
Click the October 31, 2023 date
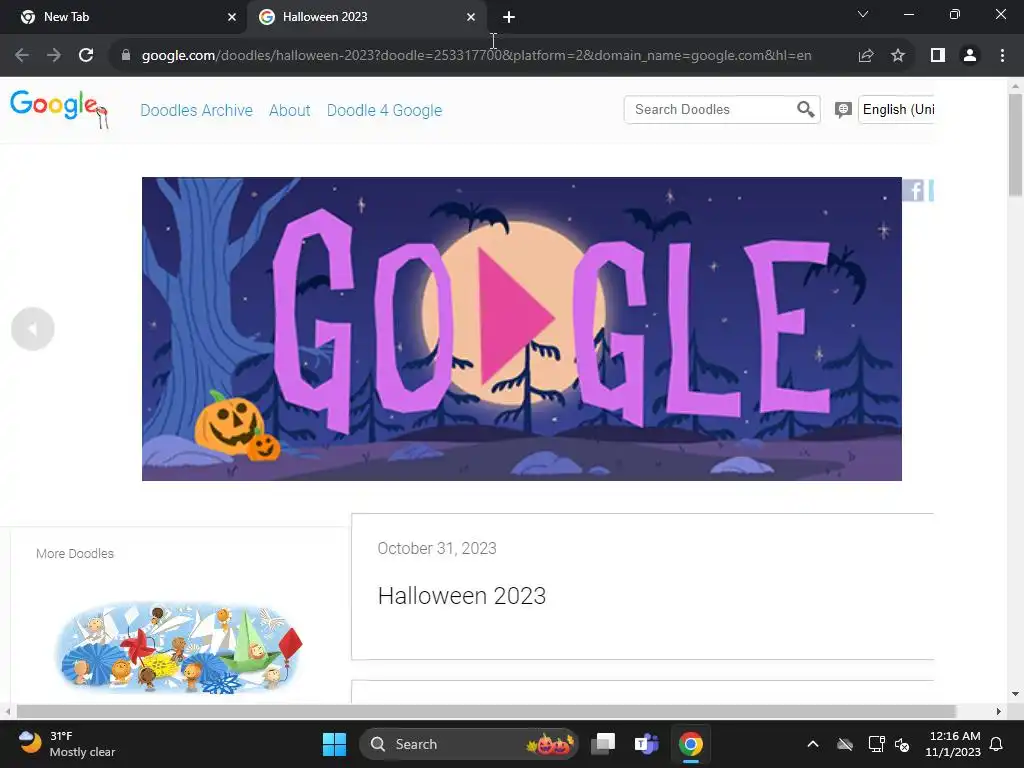[x=437, y=548]
